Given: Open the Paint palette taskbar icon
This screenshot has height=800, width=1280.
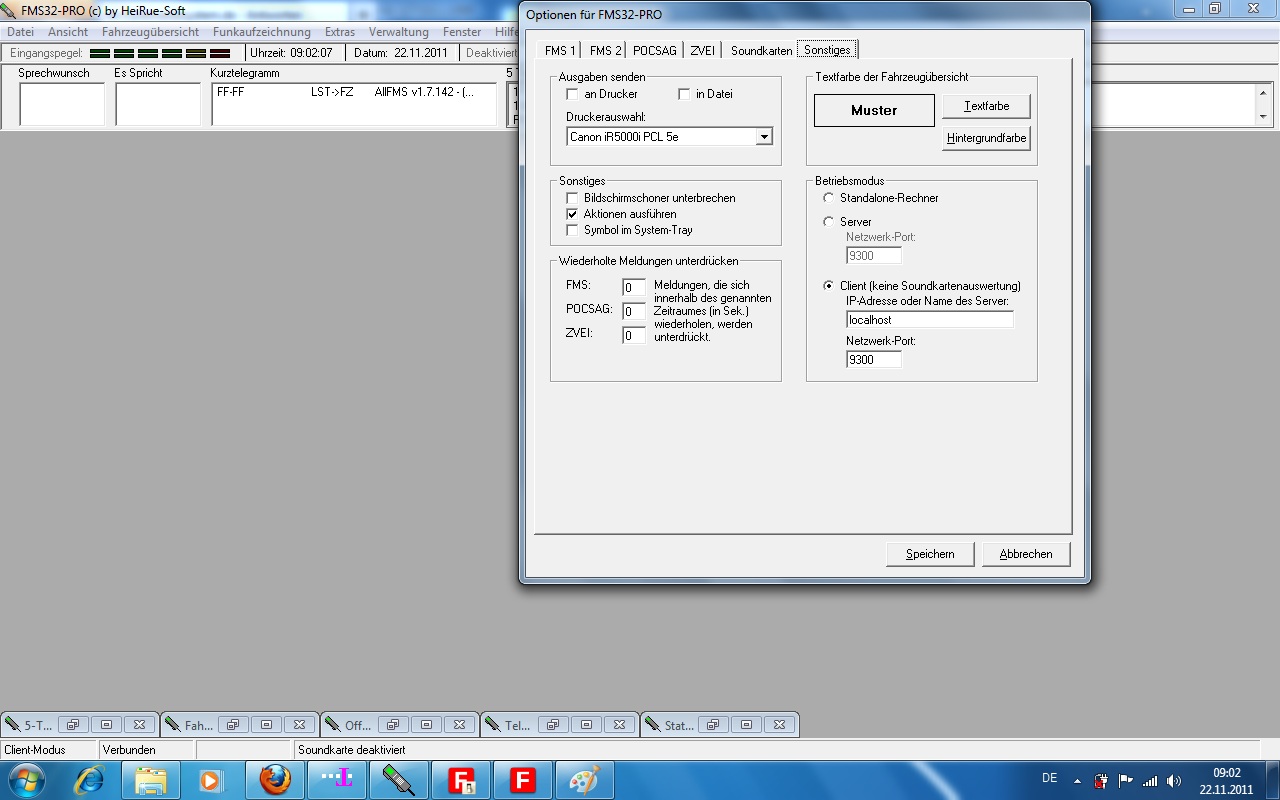Looking at the screenshot, I should (584, 780).
